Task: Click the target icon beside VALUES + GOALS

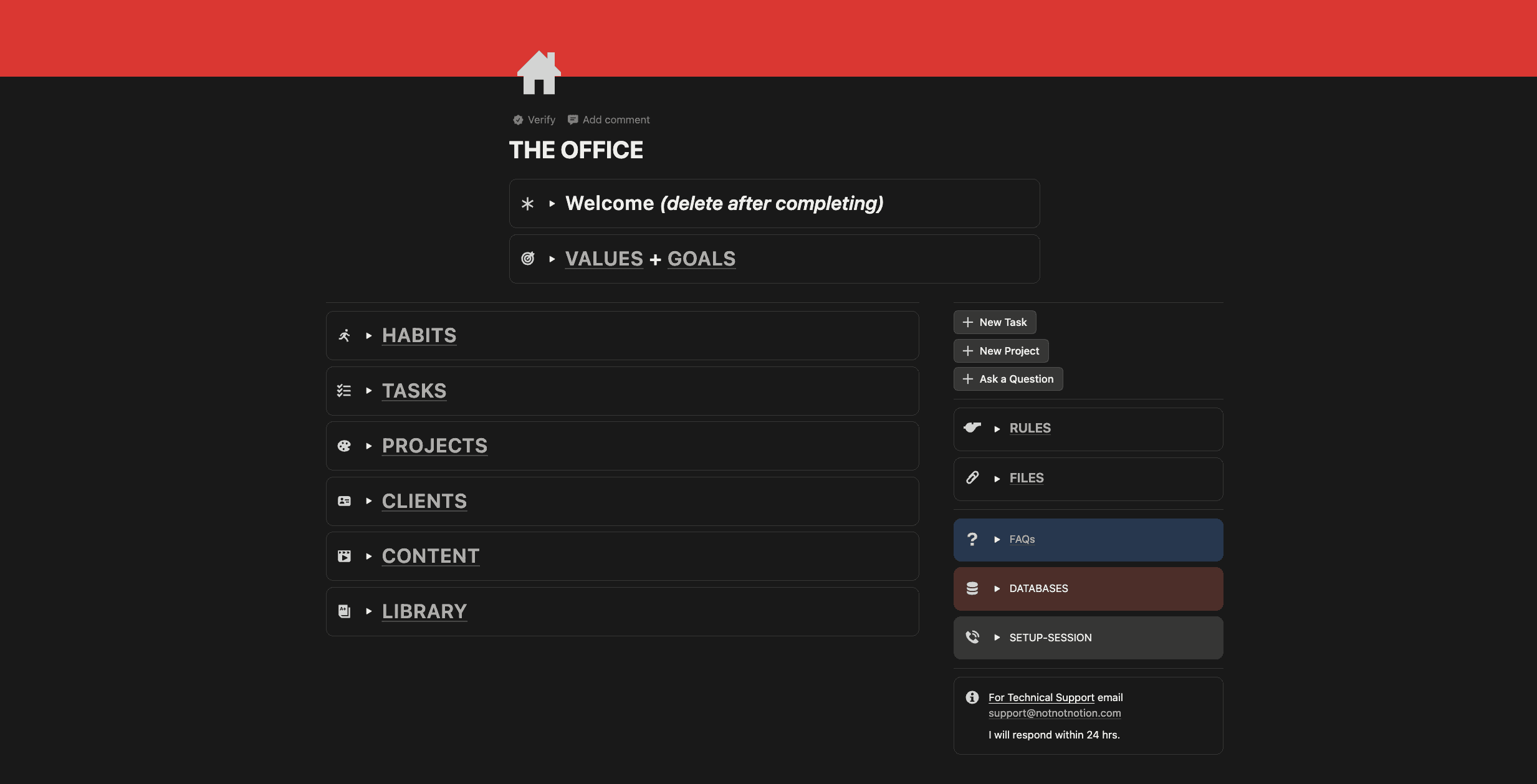Action: pos(527,259)
